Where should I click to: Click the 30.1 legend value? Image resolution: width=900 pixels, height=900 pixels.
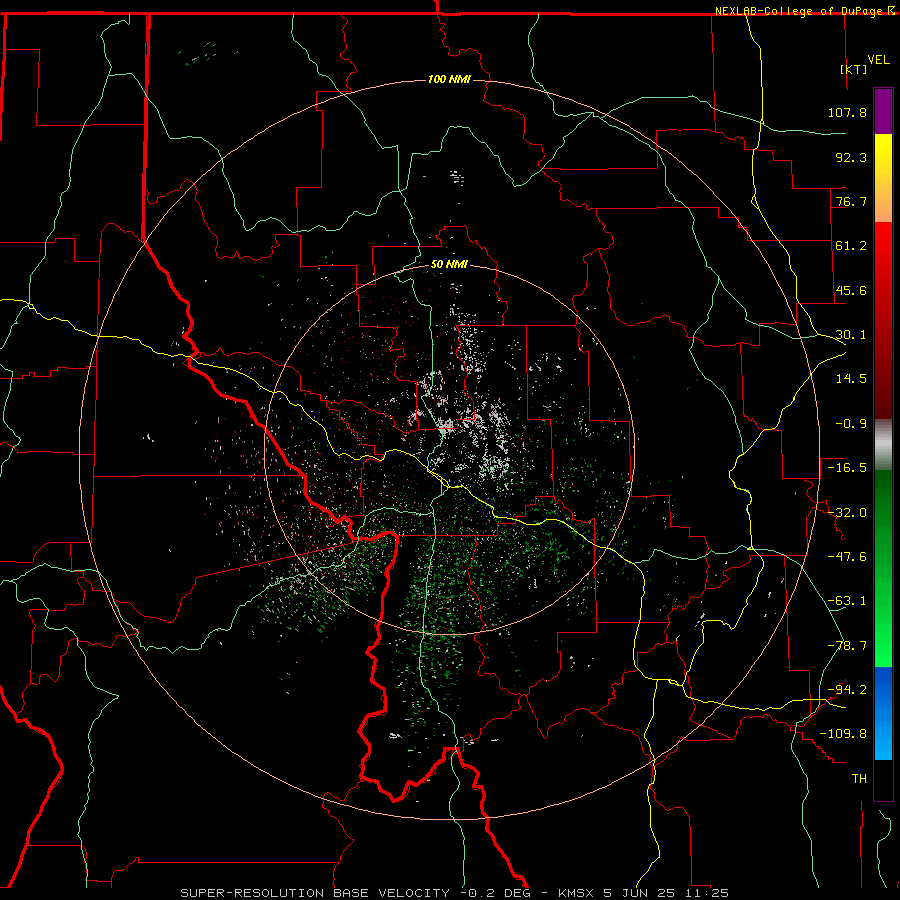pyautogui.click(x=851, y=335)
